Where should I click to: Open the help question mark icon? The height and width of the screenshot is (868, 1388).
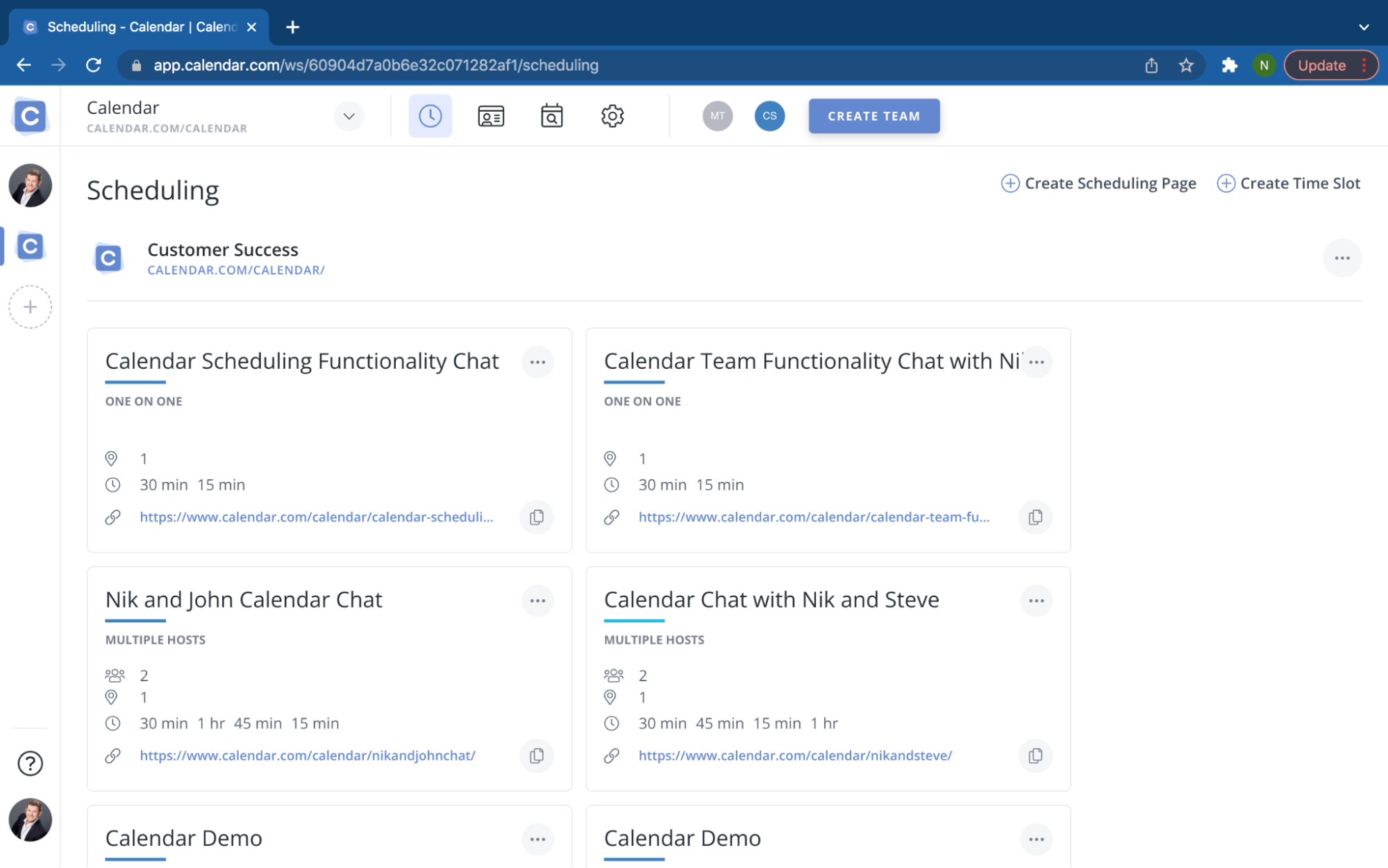[30, 763]
